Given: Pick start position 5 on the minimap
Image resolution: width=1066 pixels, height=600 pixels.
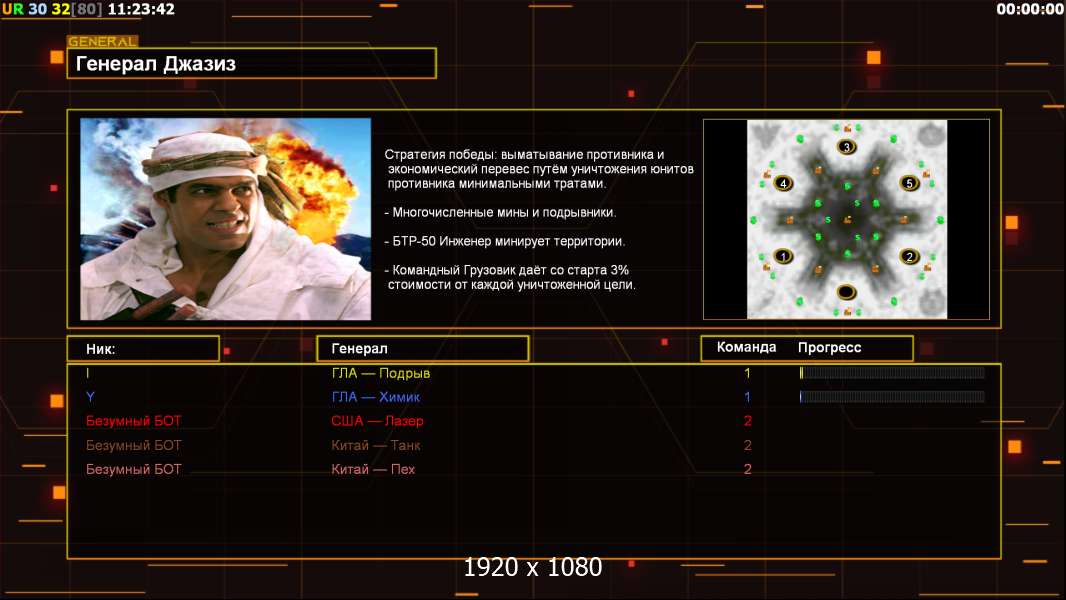Looking at the screenshot, I should pyautogui.click(x=909, y=183).
